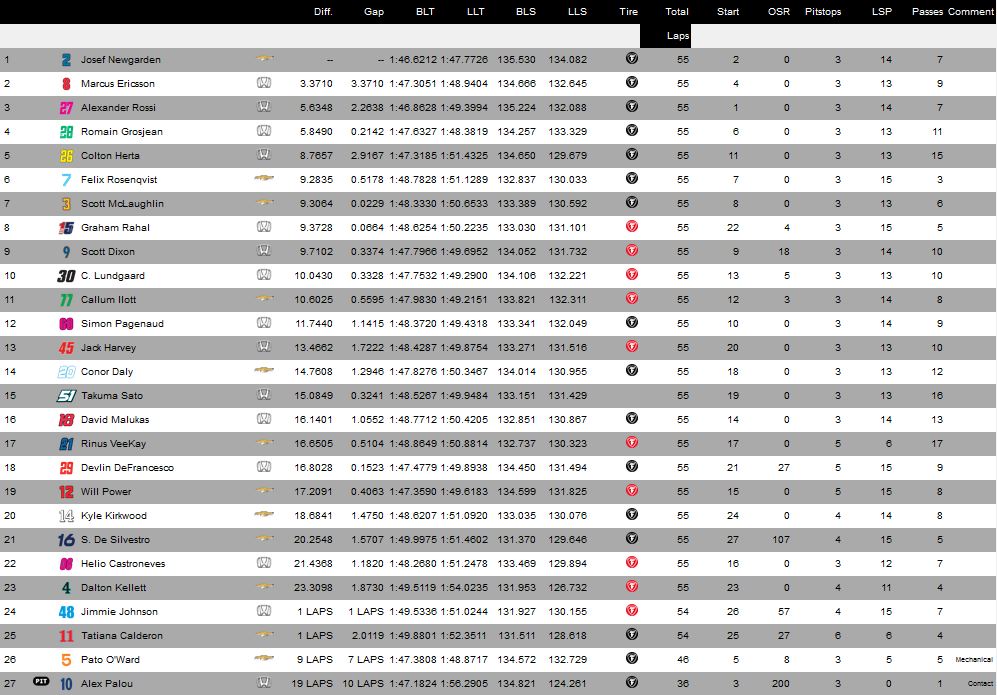The image size is (997, 695).
Task: Sort by the Diff. column header
Action: pos(323,12)
